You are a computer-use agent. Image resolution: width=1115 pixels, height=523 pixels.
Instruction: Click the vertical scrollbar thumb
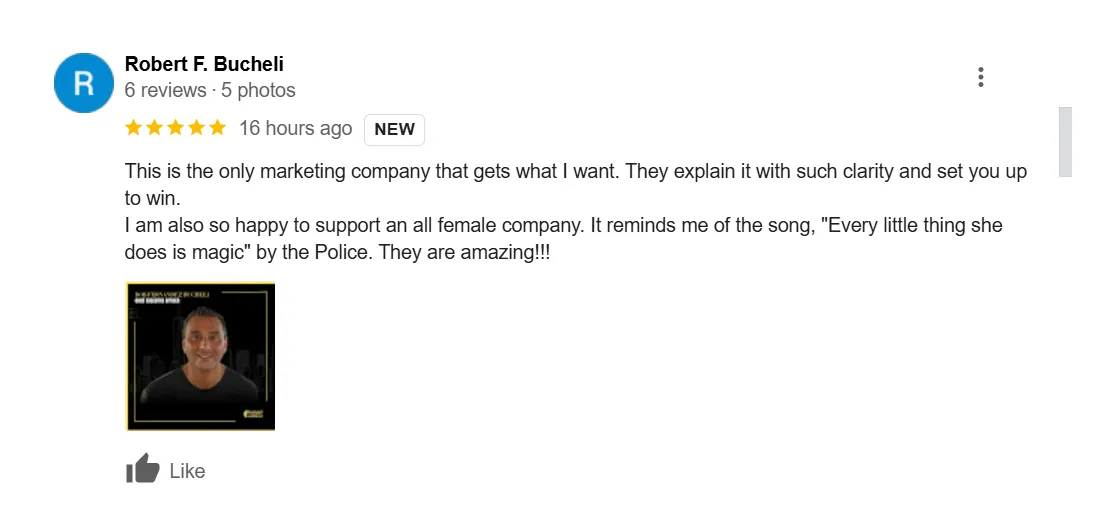coord(1065,141)
